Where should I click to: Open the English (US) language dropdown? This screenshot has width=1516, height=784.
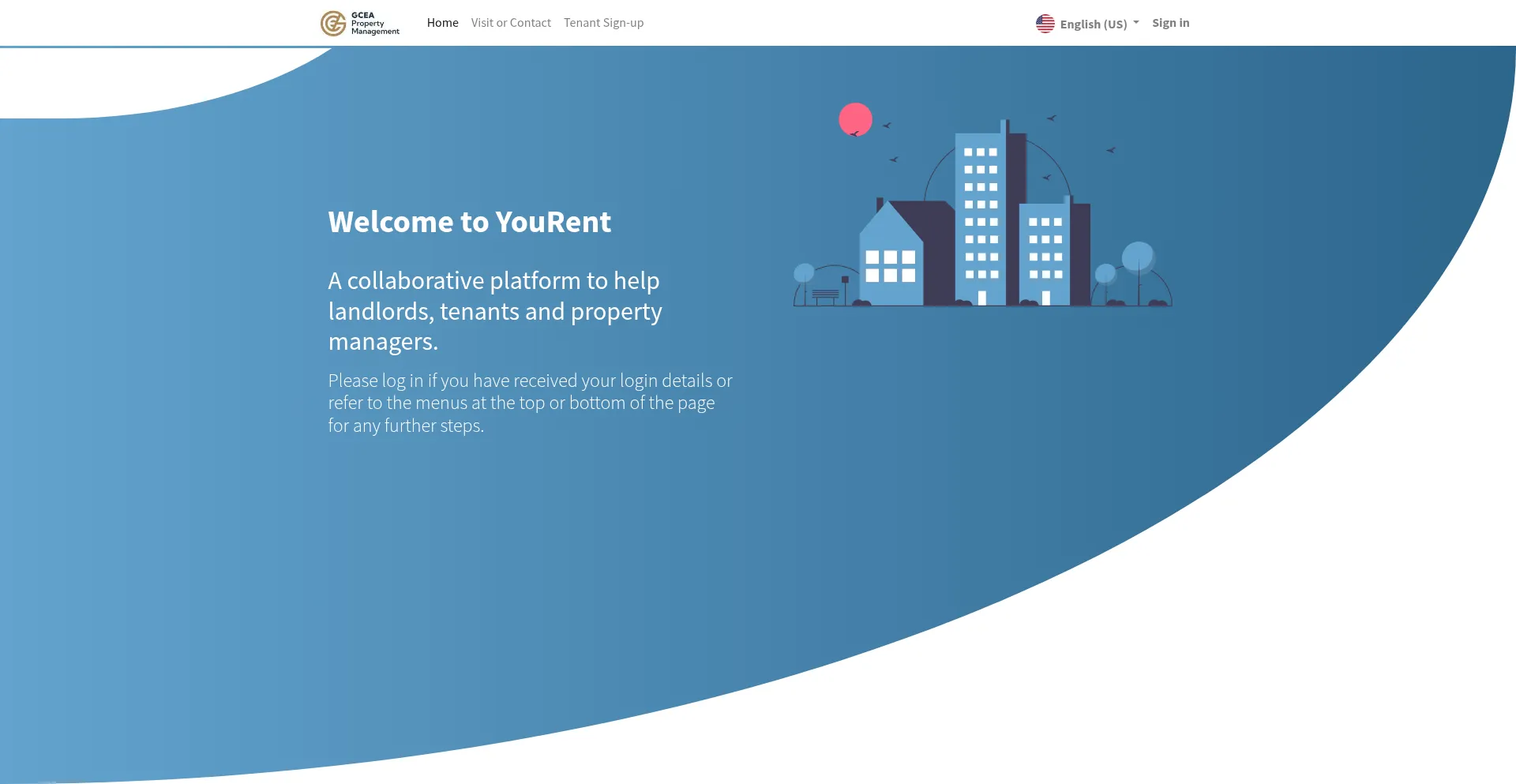[1093, 24]
